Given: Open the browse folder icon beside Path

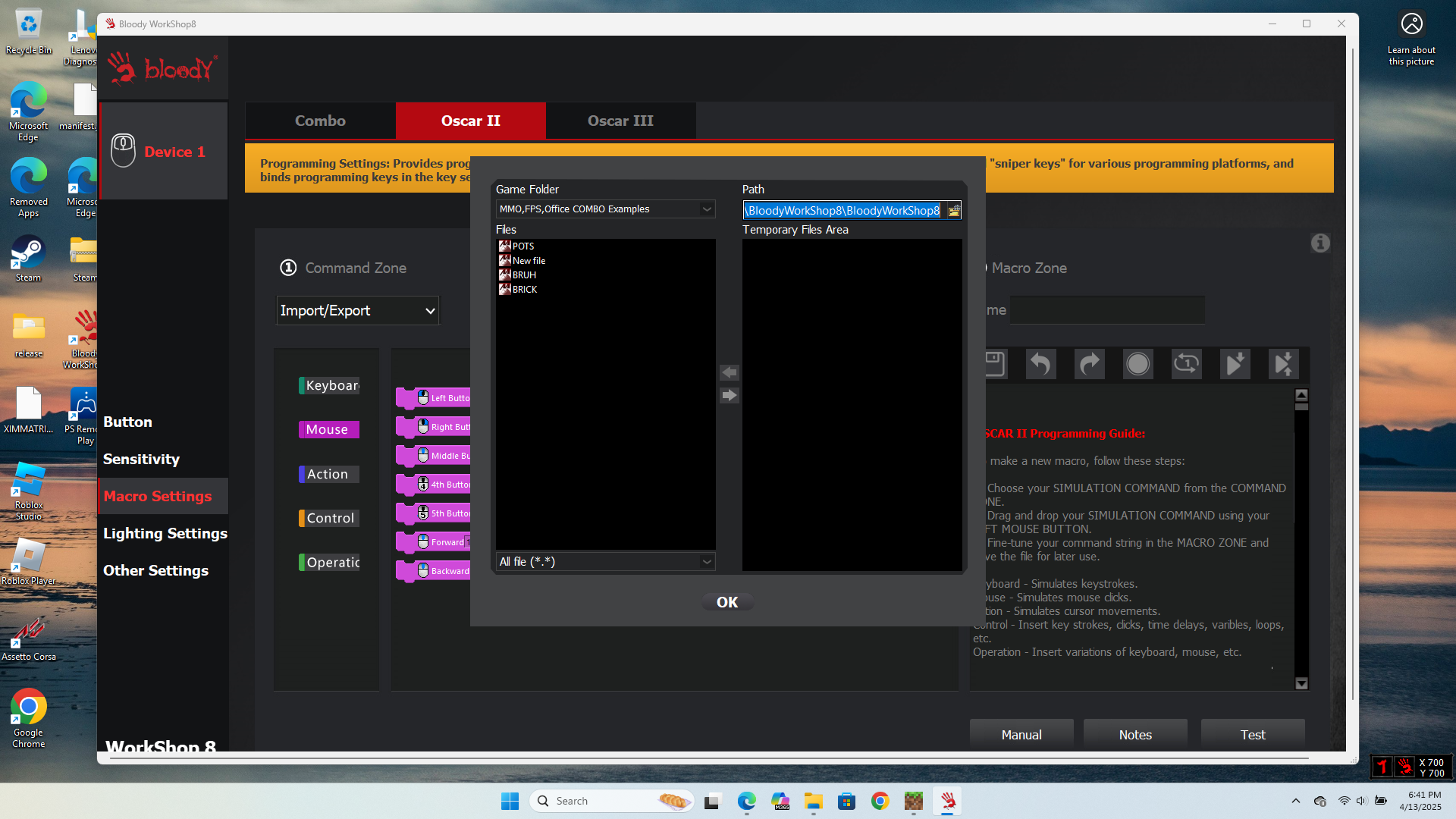Looking at the screenshot, I should click(x=953, y=211).
